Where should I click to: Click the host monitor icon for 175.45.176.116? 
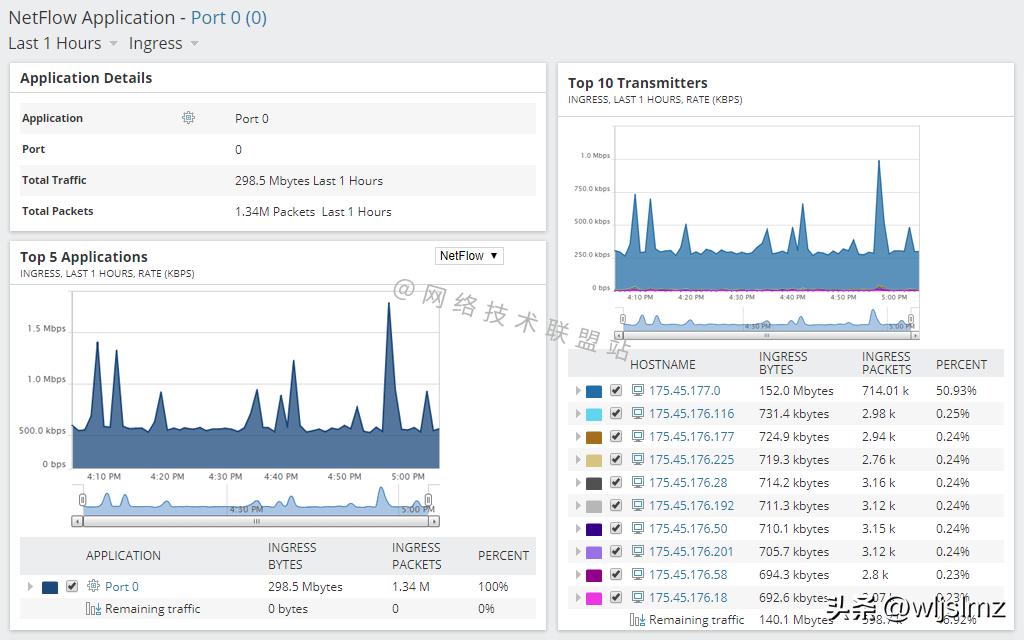coord(638,414)
